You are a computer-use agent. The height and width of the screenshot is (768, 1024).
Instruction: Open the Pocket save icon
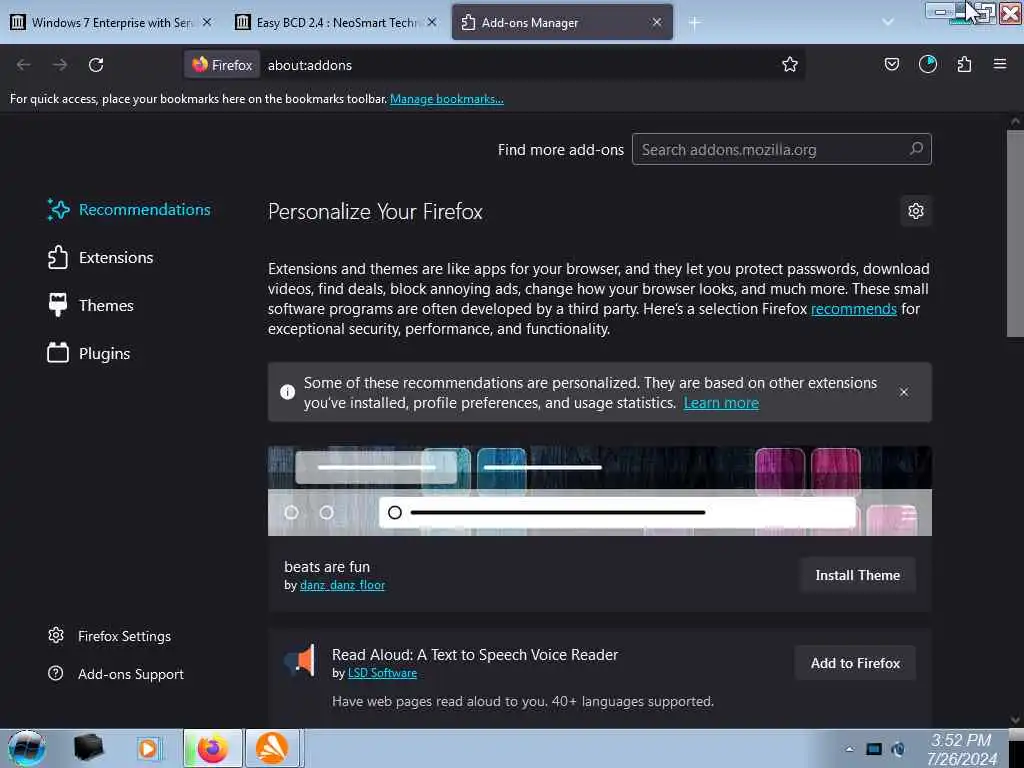tap(891, 64)
